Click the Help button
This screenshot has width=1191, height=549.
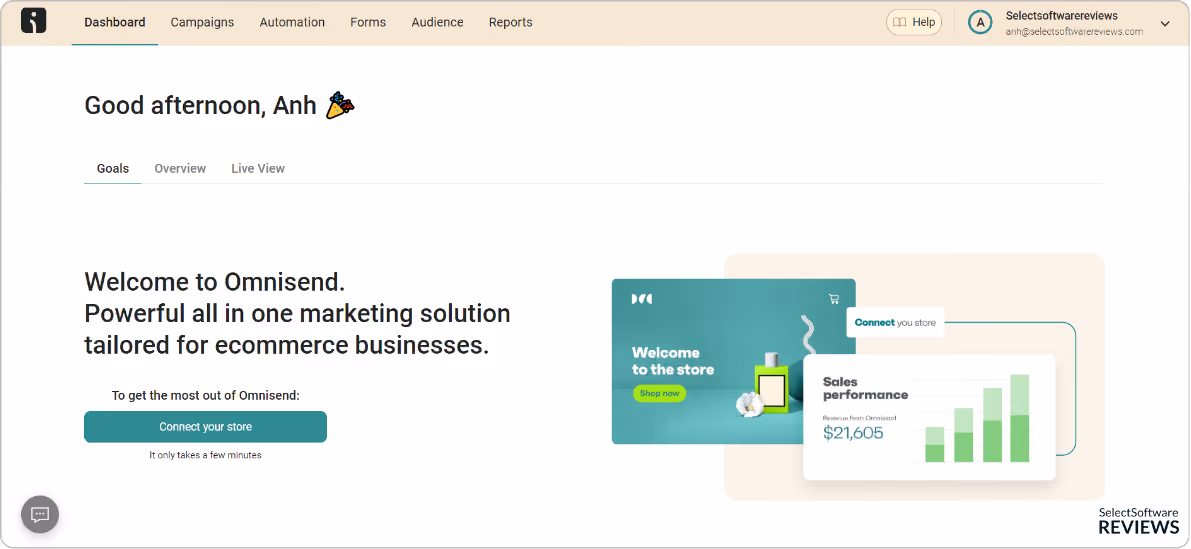pyautogui.click(x=914, y=23)
